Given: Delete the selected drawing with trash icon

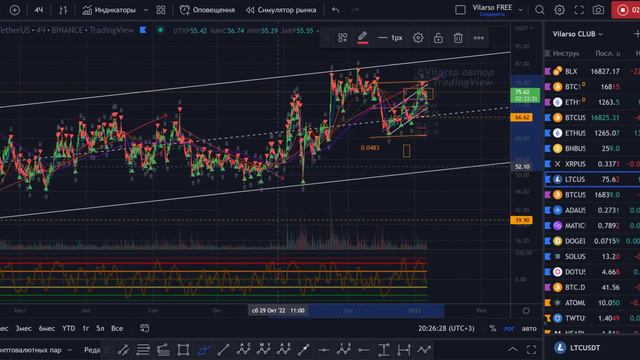Looking at the screenshot, I should tap(458, 38).
